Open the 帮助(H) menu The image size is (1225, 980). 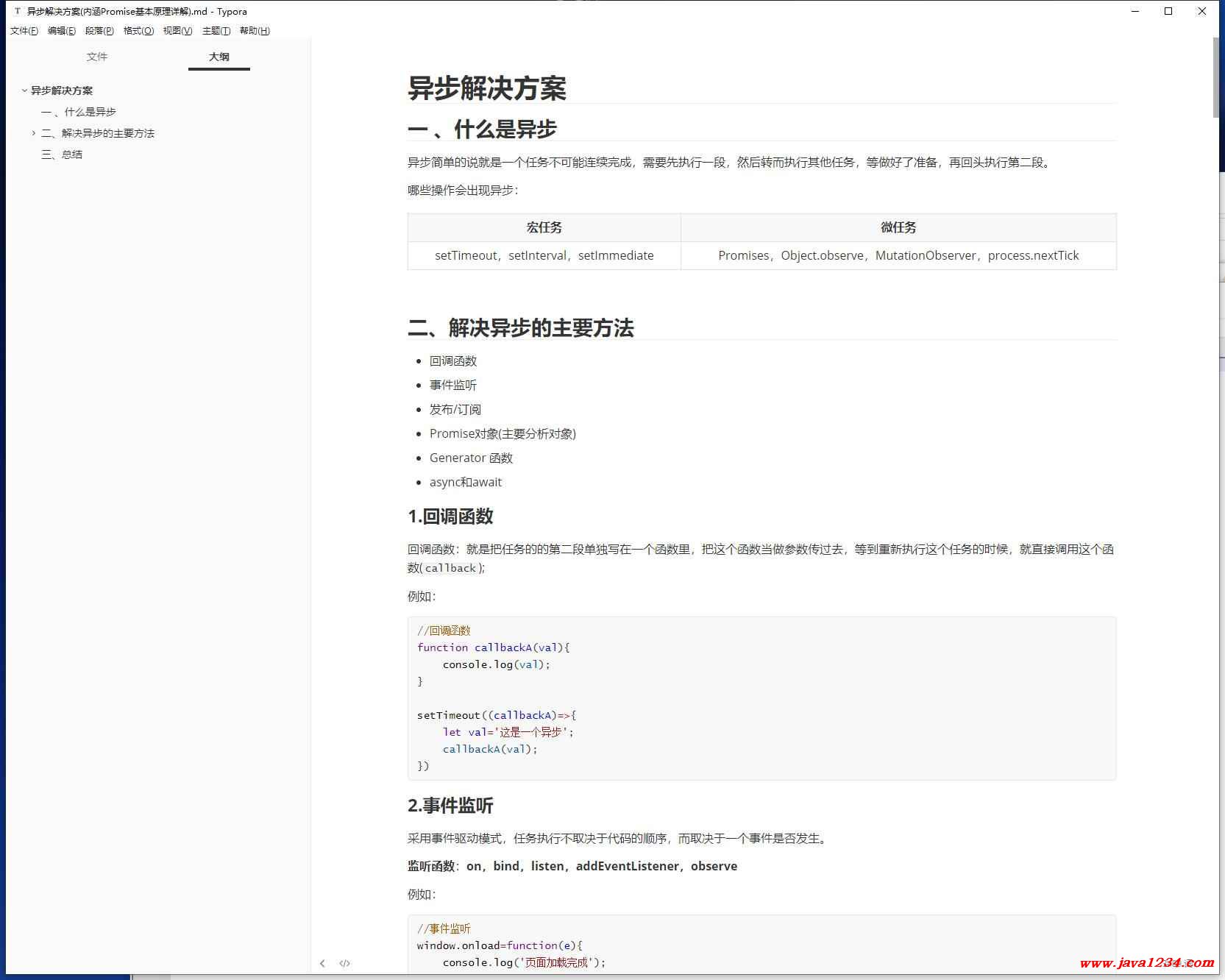[255, 31]
